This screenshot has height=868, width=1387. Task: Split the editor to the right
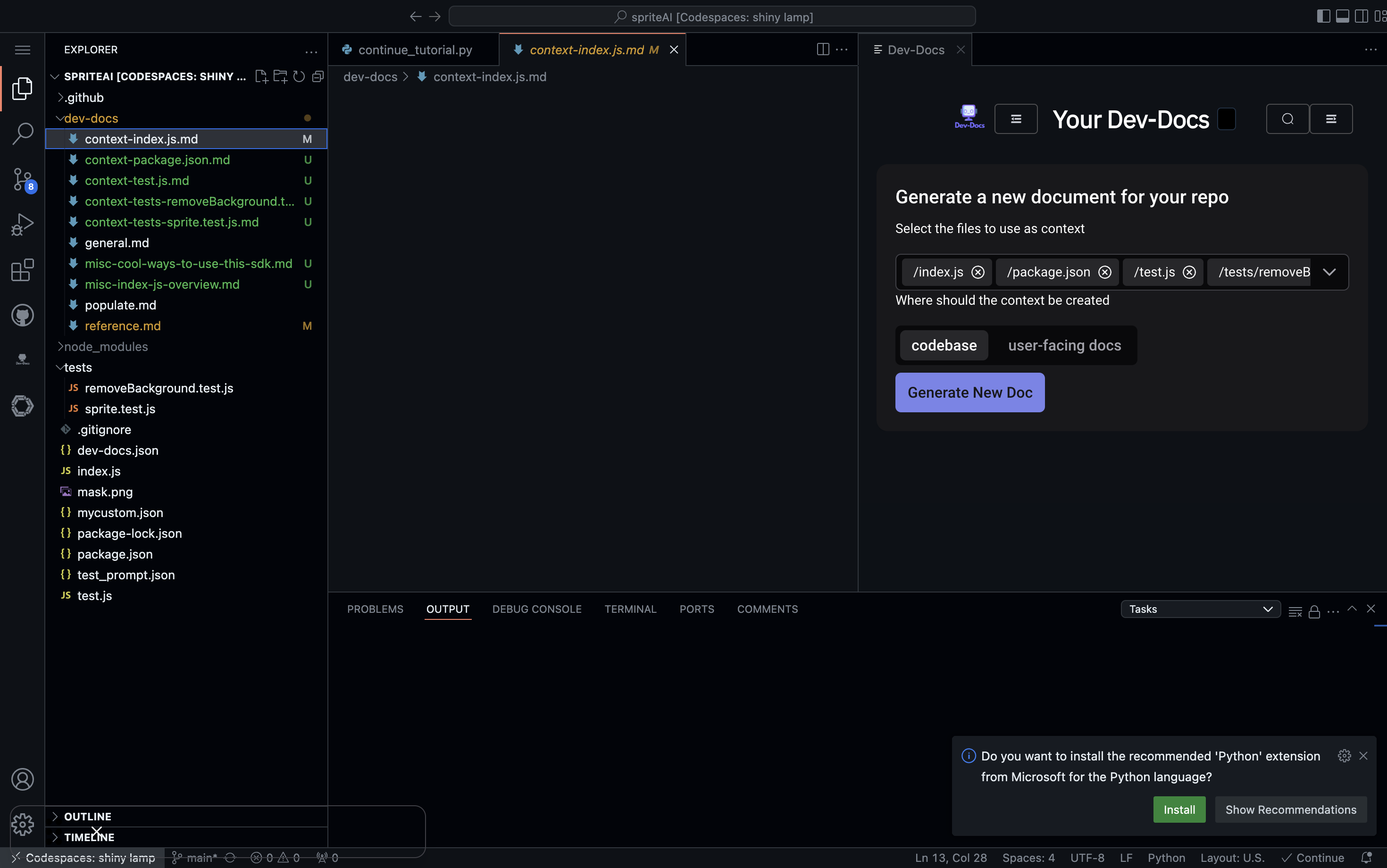[823, 50]
